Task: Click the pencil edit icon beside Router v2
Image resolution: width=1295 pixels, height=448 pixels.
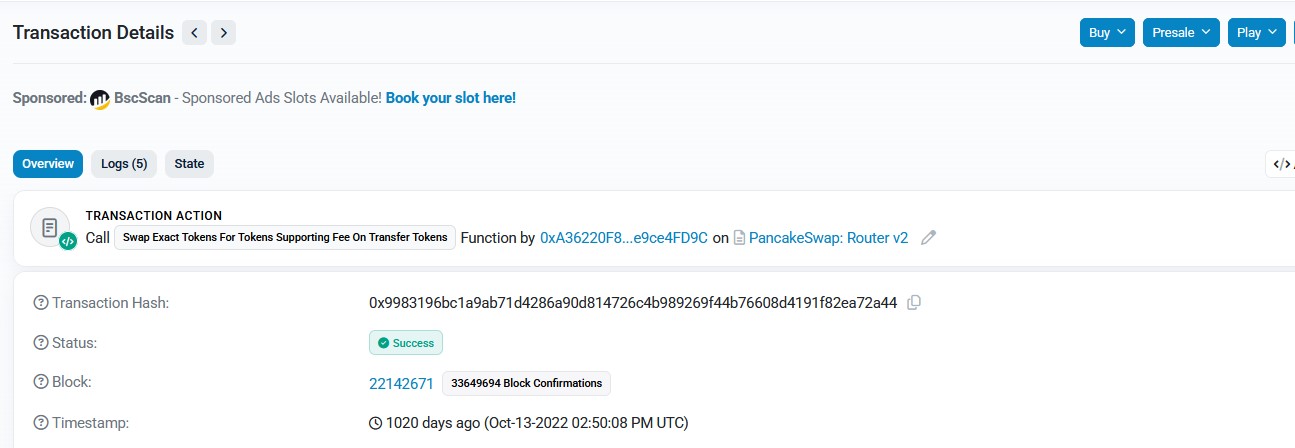Action: (928, 238)
